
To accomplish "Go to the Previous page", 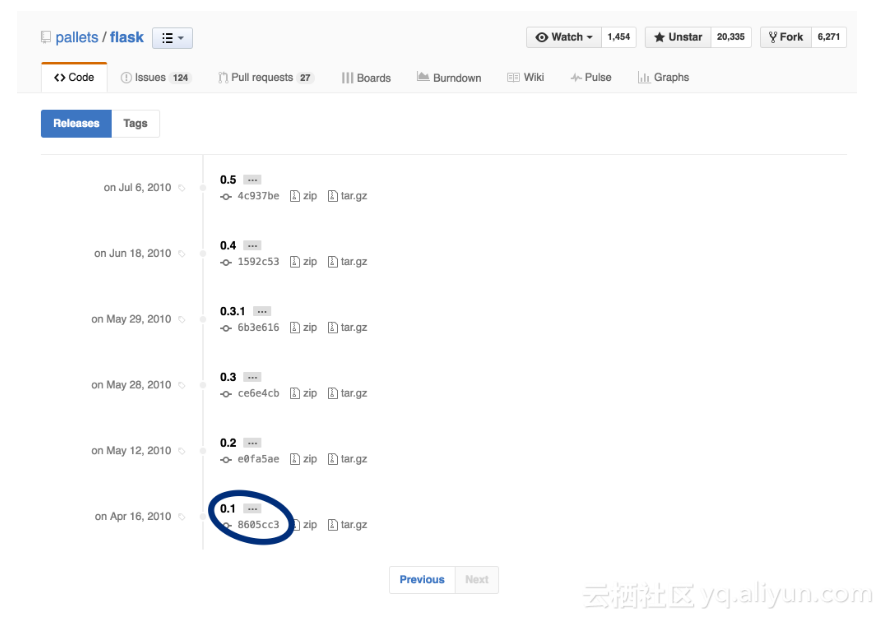I will 422,579.
